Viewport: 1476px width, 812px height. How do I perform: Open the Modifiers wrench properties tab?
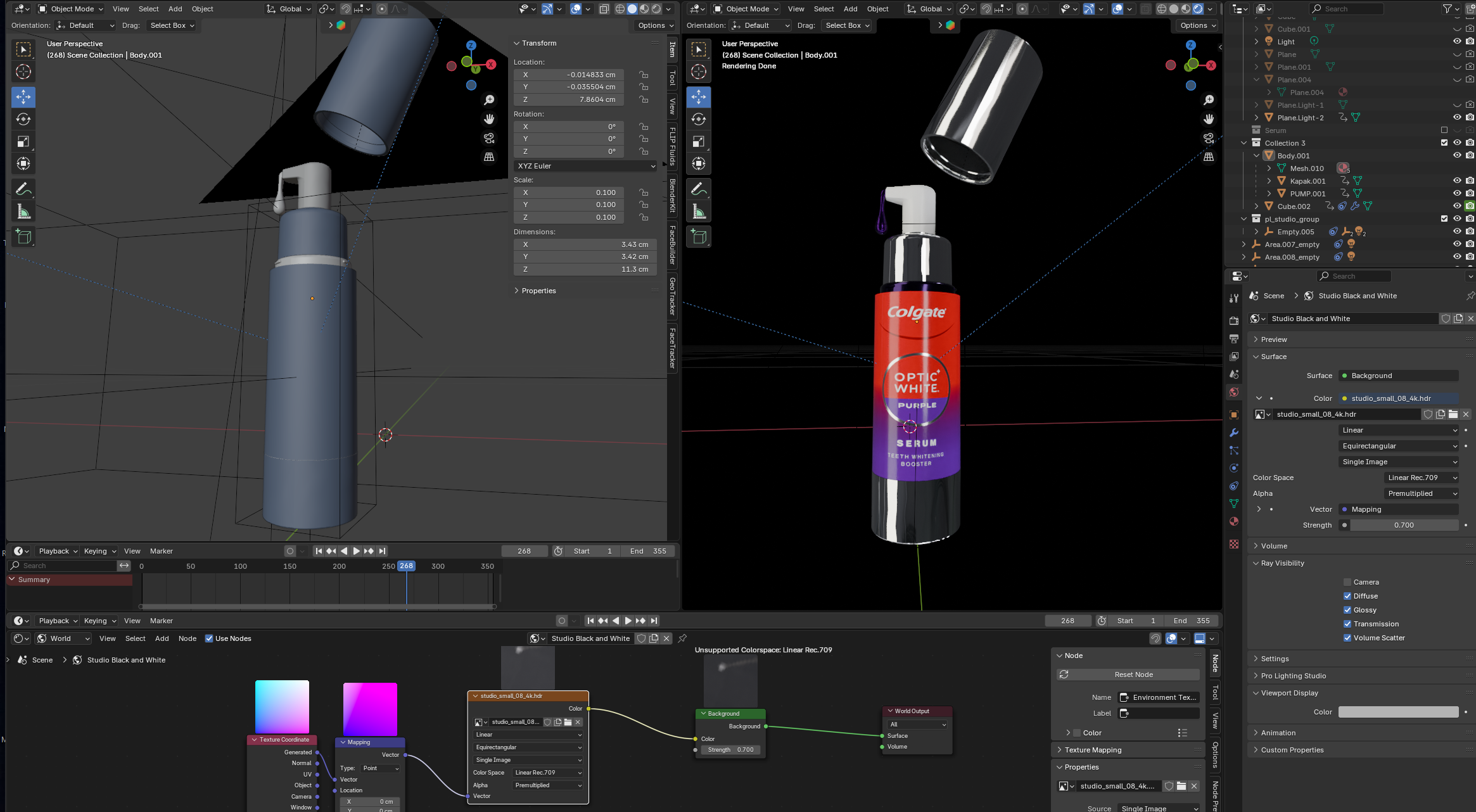click(1233, 433)
